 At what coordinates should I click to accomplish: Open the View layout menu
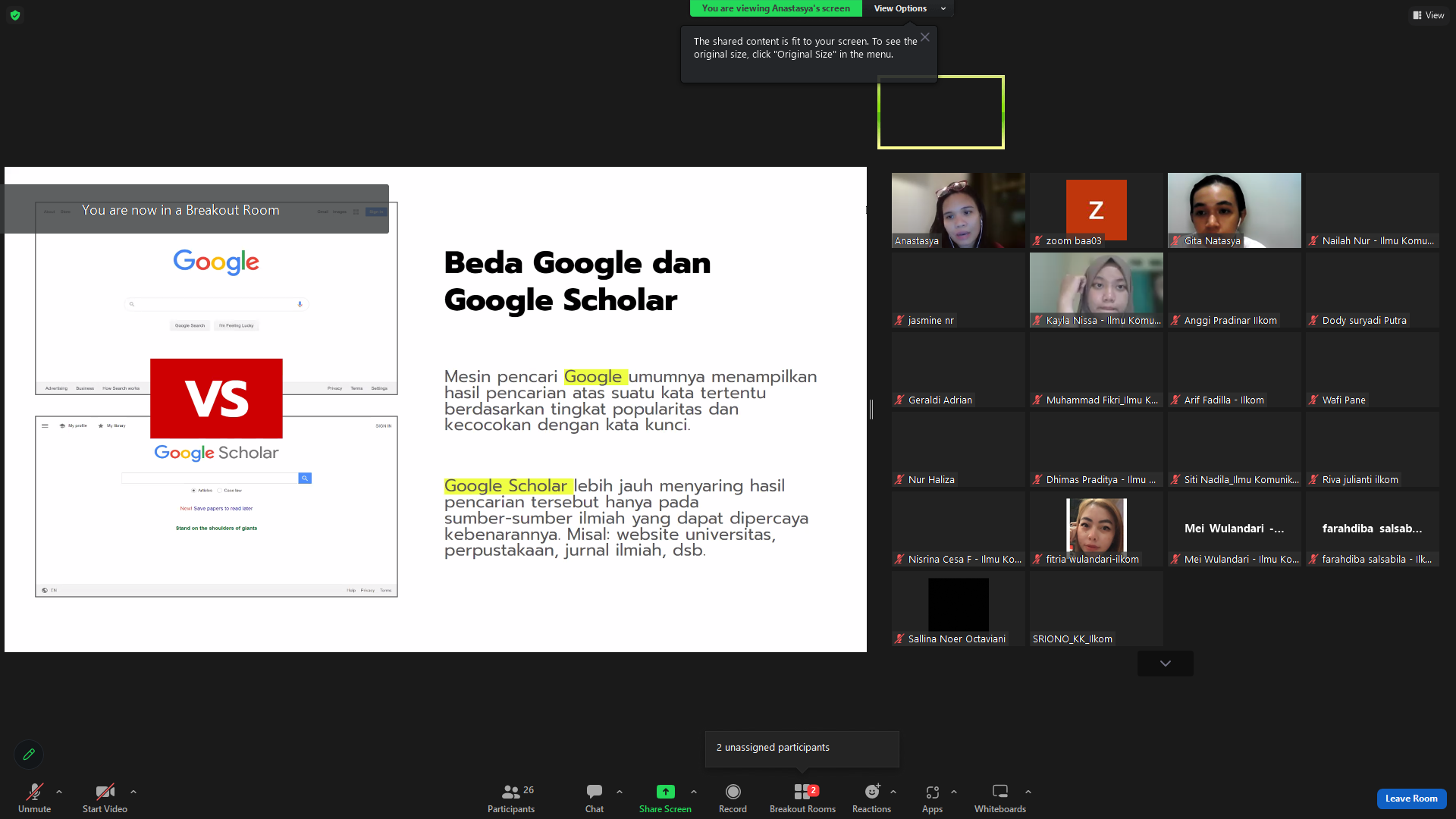tap(1429, 15)
